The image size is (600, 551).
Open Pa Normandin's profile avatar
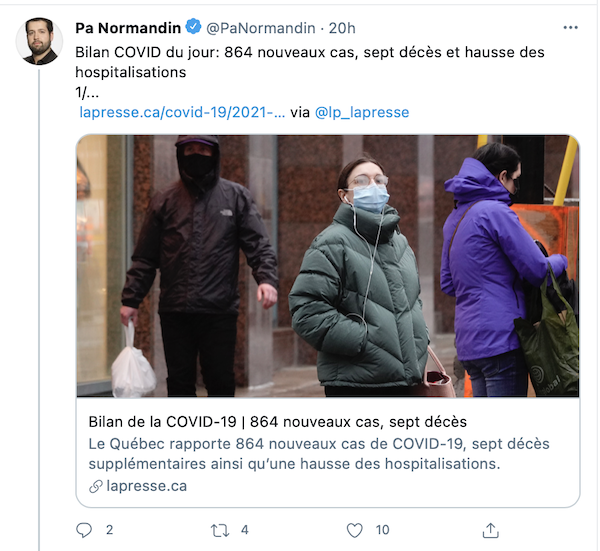pos(39,41)
